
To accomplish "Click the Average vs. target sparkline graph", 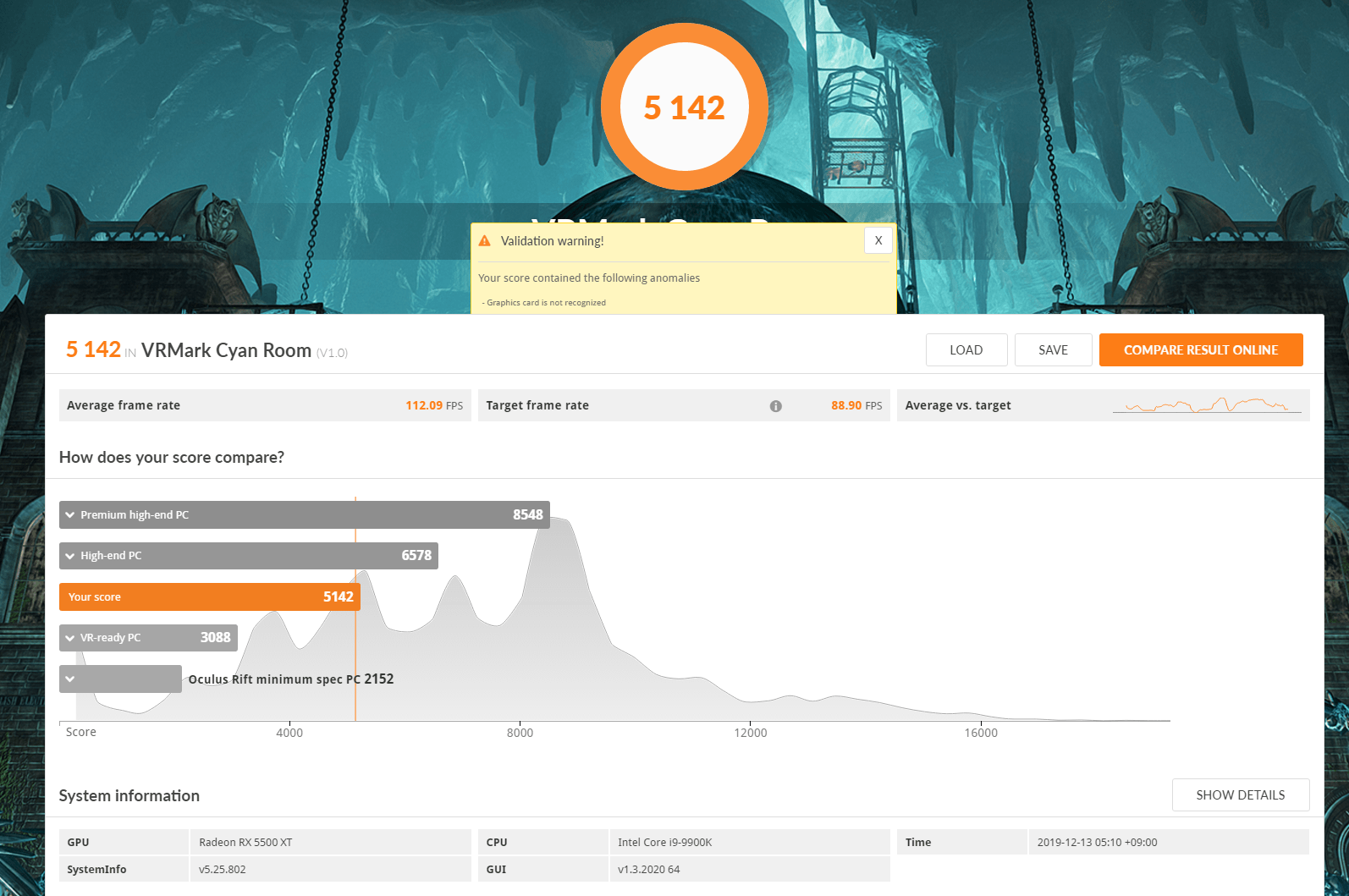I will pyautogui.click(x=1207, y=404).
